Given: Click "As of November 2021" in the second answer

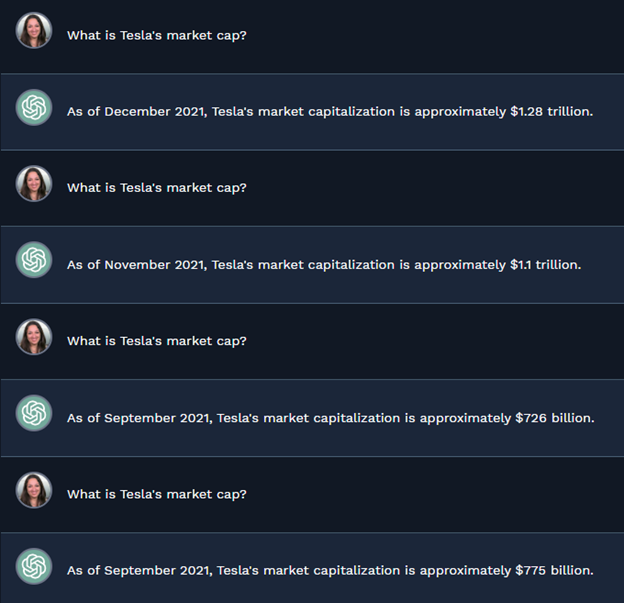Looking at the screenshot, I should pyautogui.click(x=137, y=265).
